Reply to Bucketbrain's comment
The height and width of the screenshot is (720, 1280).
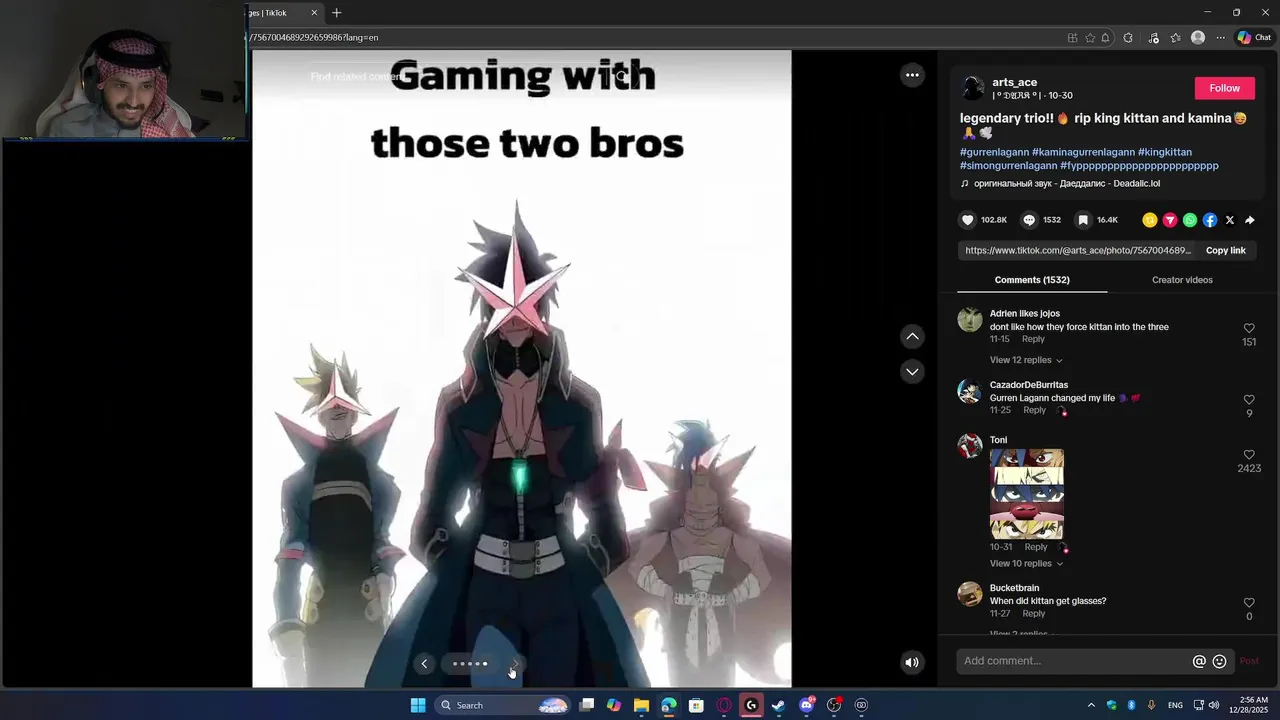tap(1033, 614)
